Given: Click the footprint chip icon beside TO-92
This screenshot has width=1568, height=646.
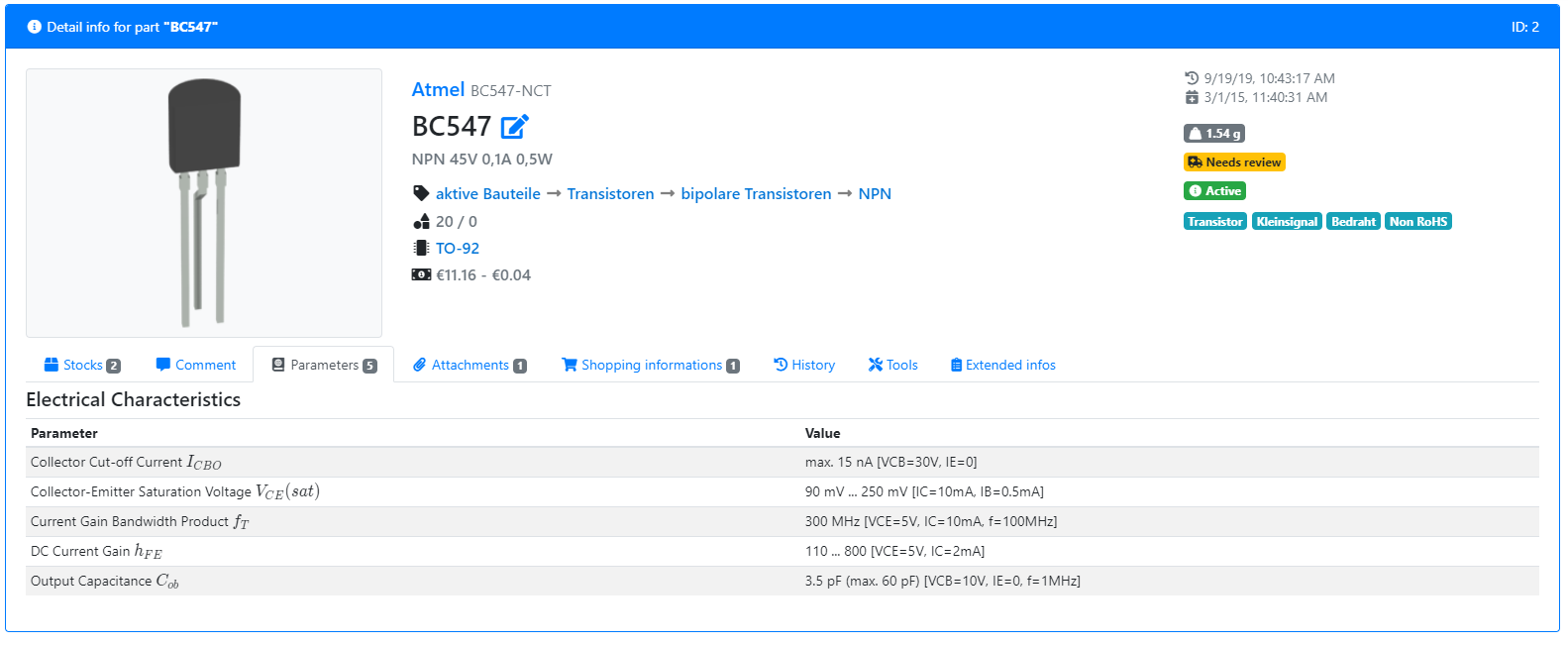Looking at the screenshot, I should [421, 249].
